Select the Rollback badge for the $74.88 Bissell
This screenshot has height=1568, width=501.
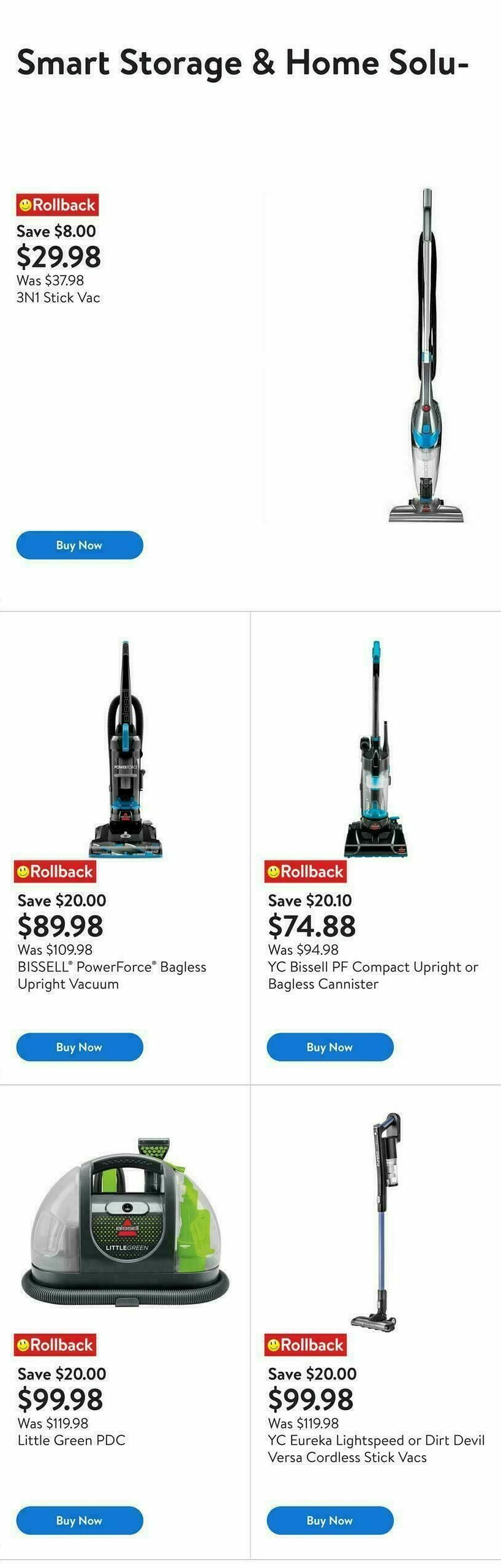[x=305, y=871]
